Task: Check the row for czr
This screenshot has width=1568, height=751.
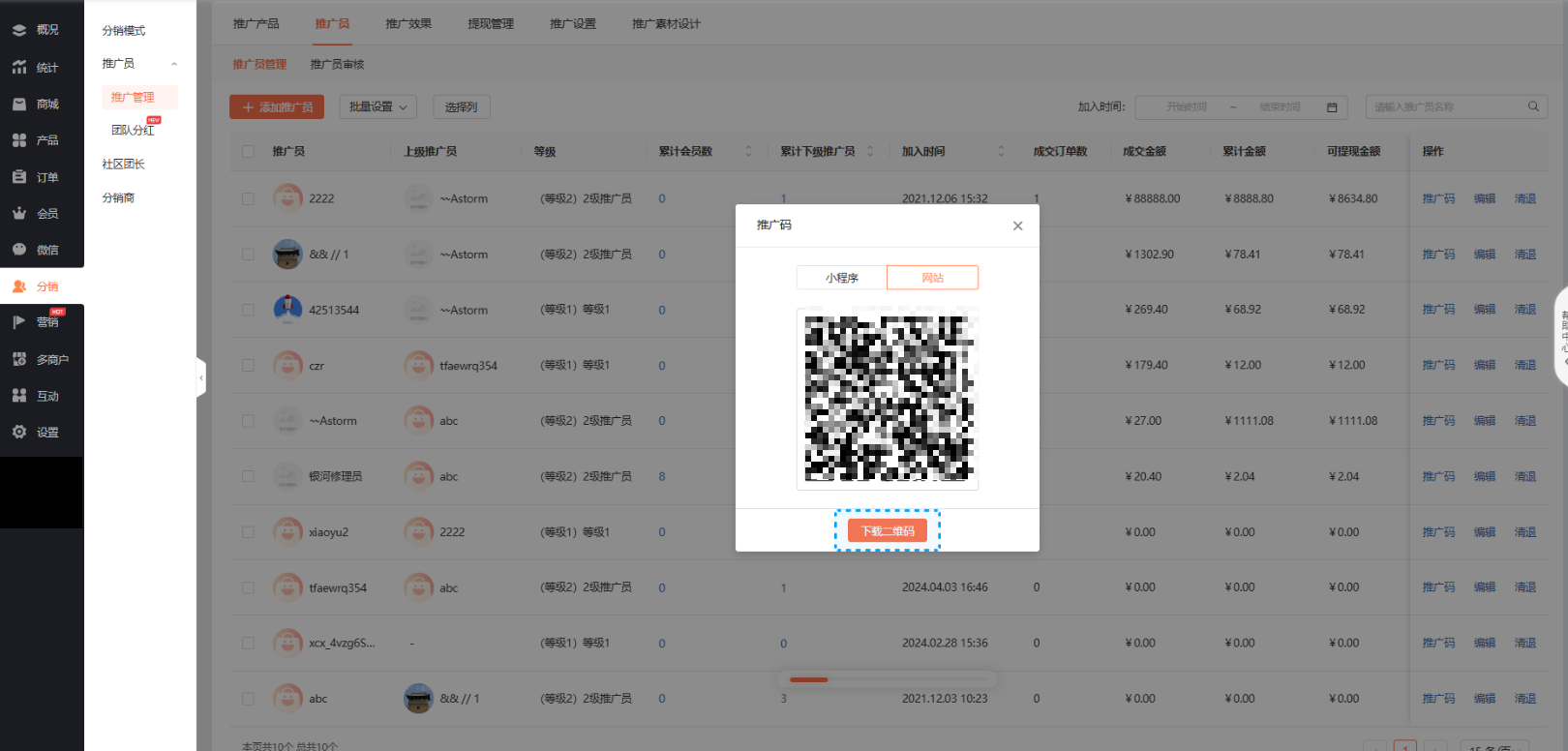Action: [249, 366]
